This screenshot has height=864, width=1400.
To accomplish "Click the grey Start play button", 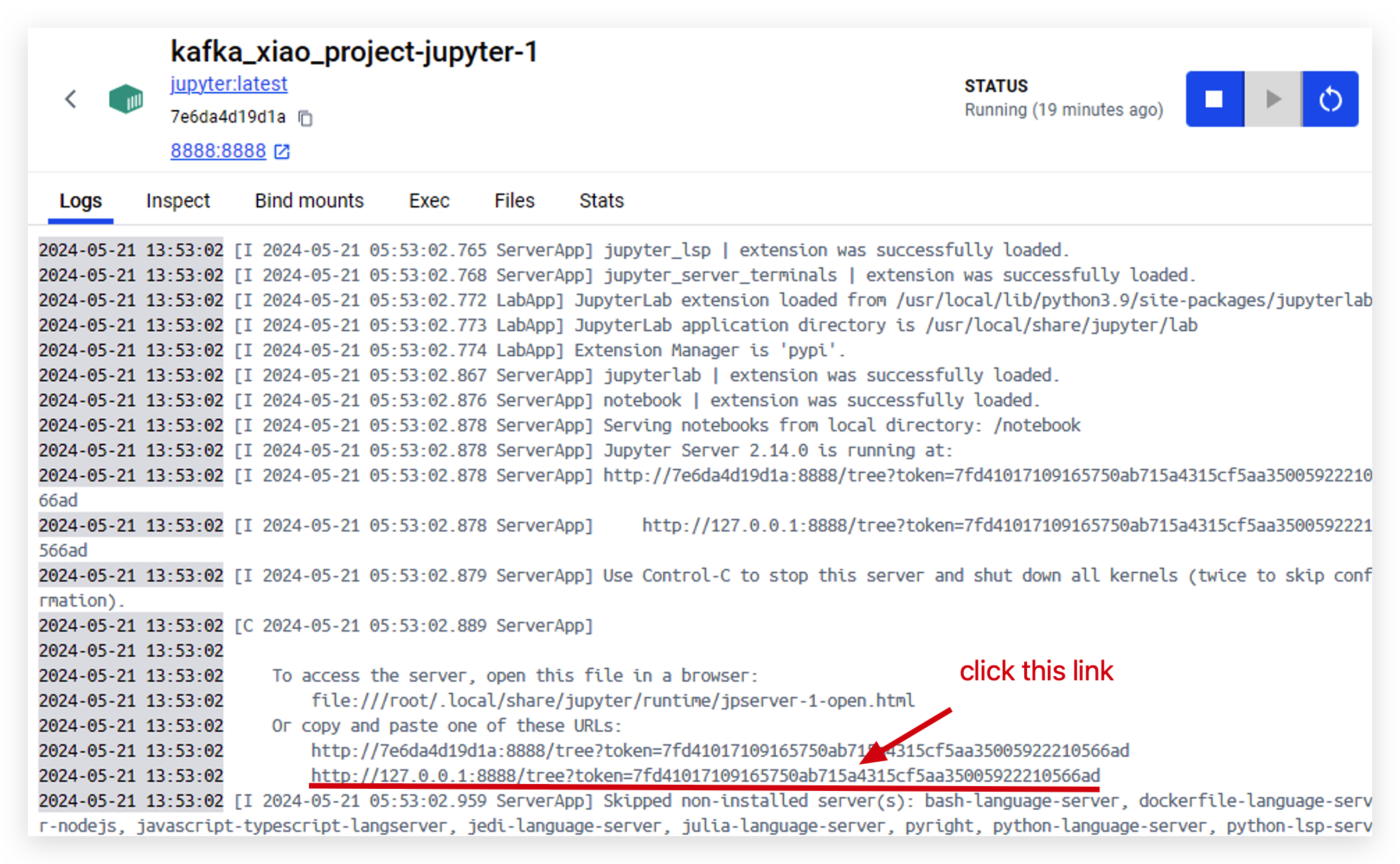I will 1273,99.
